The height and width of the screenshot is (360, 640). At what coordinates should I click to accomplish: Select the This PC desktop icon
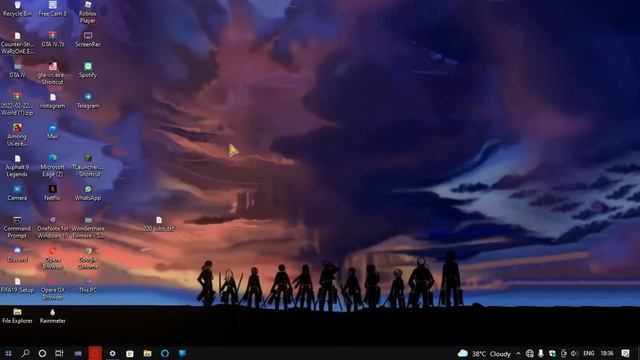(88, 285)
